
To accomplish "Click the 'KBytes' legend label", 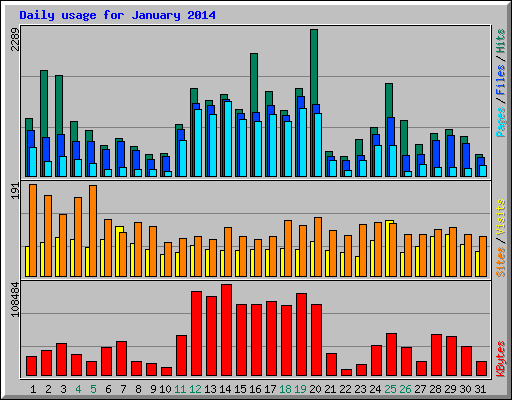I will 500,359.
